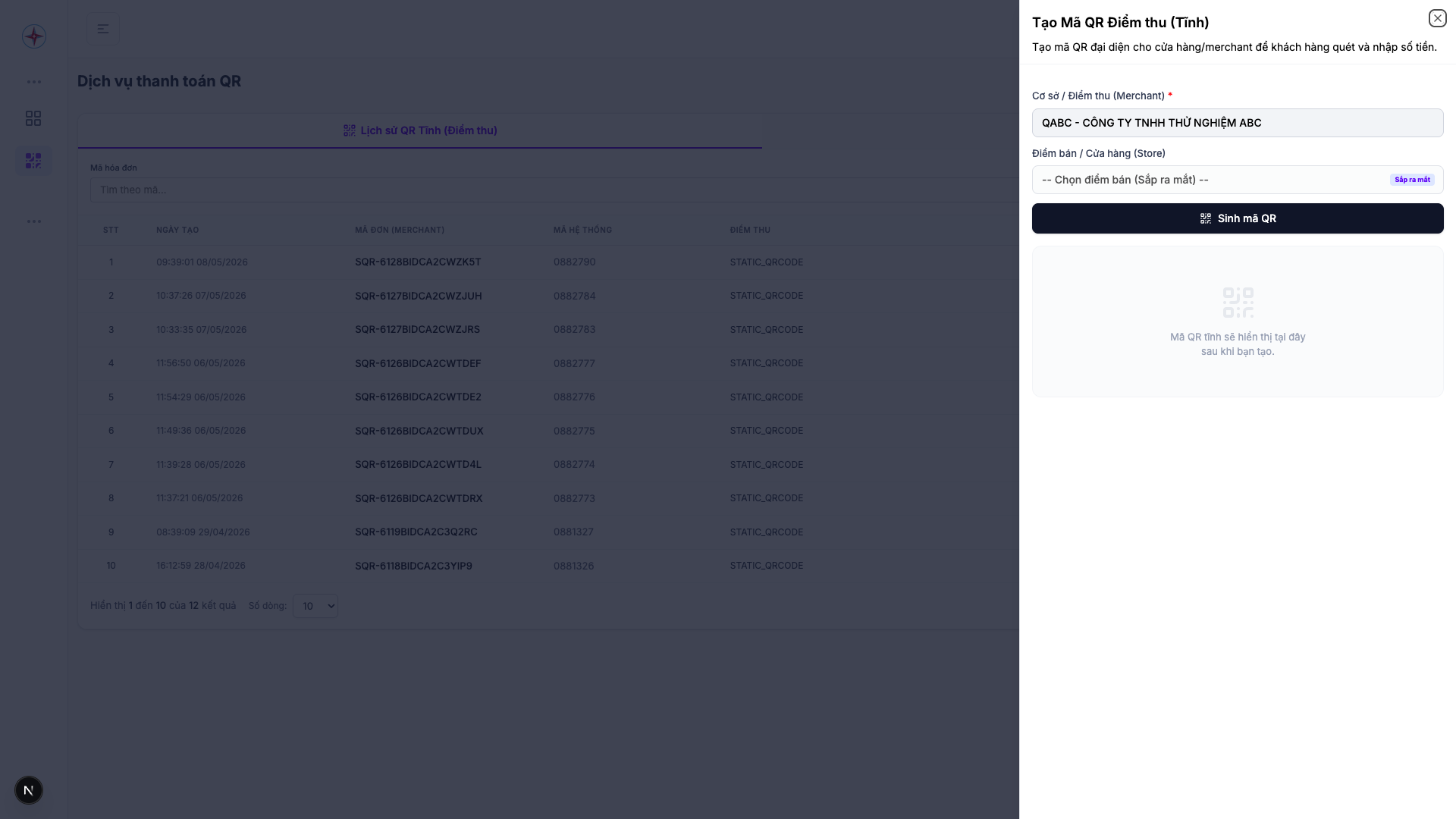1456x819 pixels.
Task: Click order code SQR-6128BIDCA2CWZK5T
Action: (418, 262)
